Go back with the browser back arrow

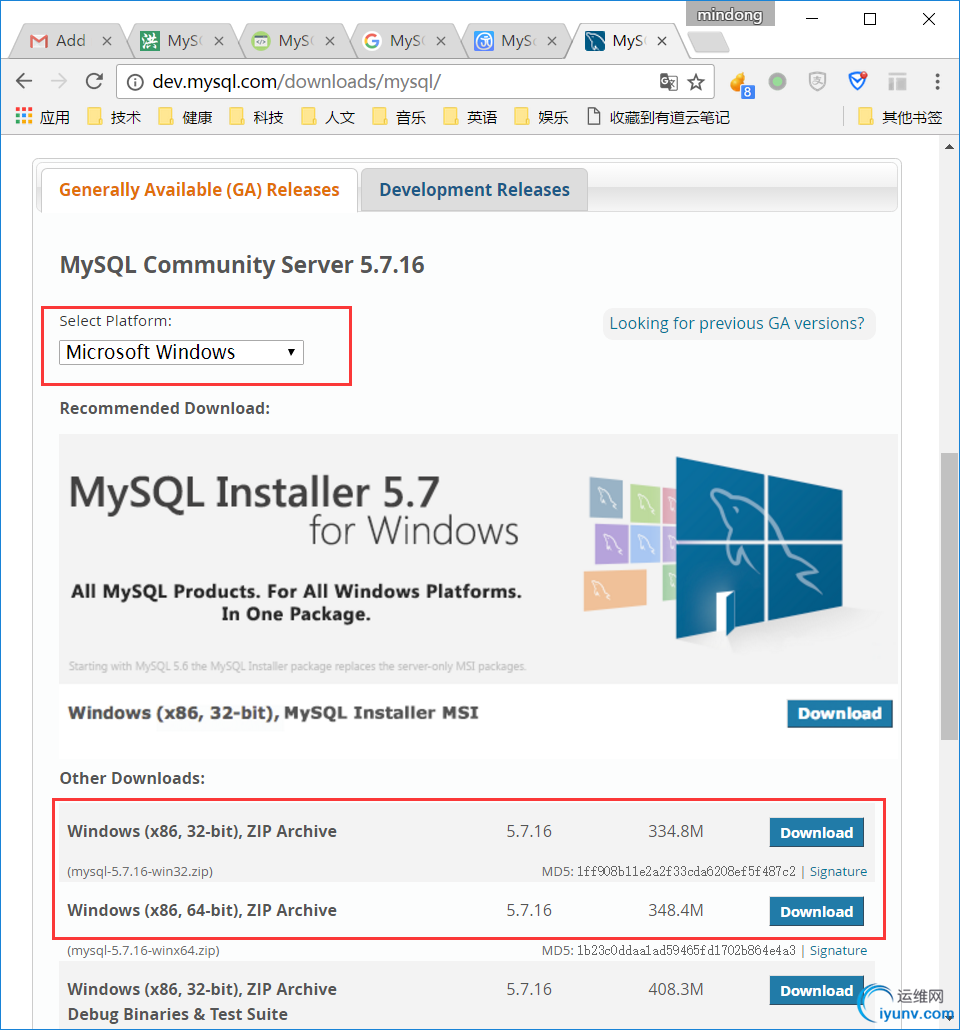24,81
